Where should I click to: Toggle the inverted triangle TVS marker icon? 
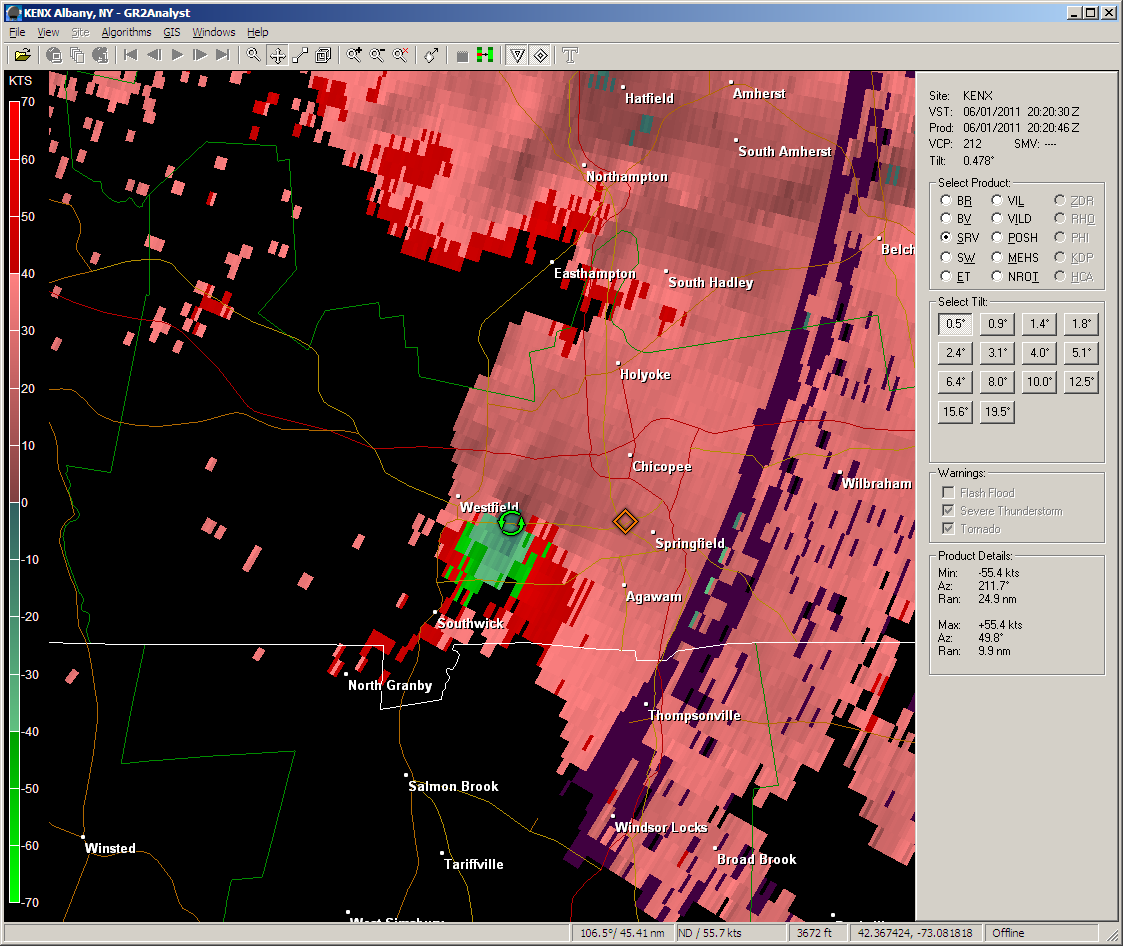[517, 55]
